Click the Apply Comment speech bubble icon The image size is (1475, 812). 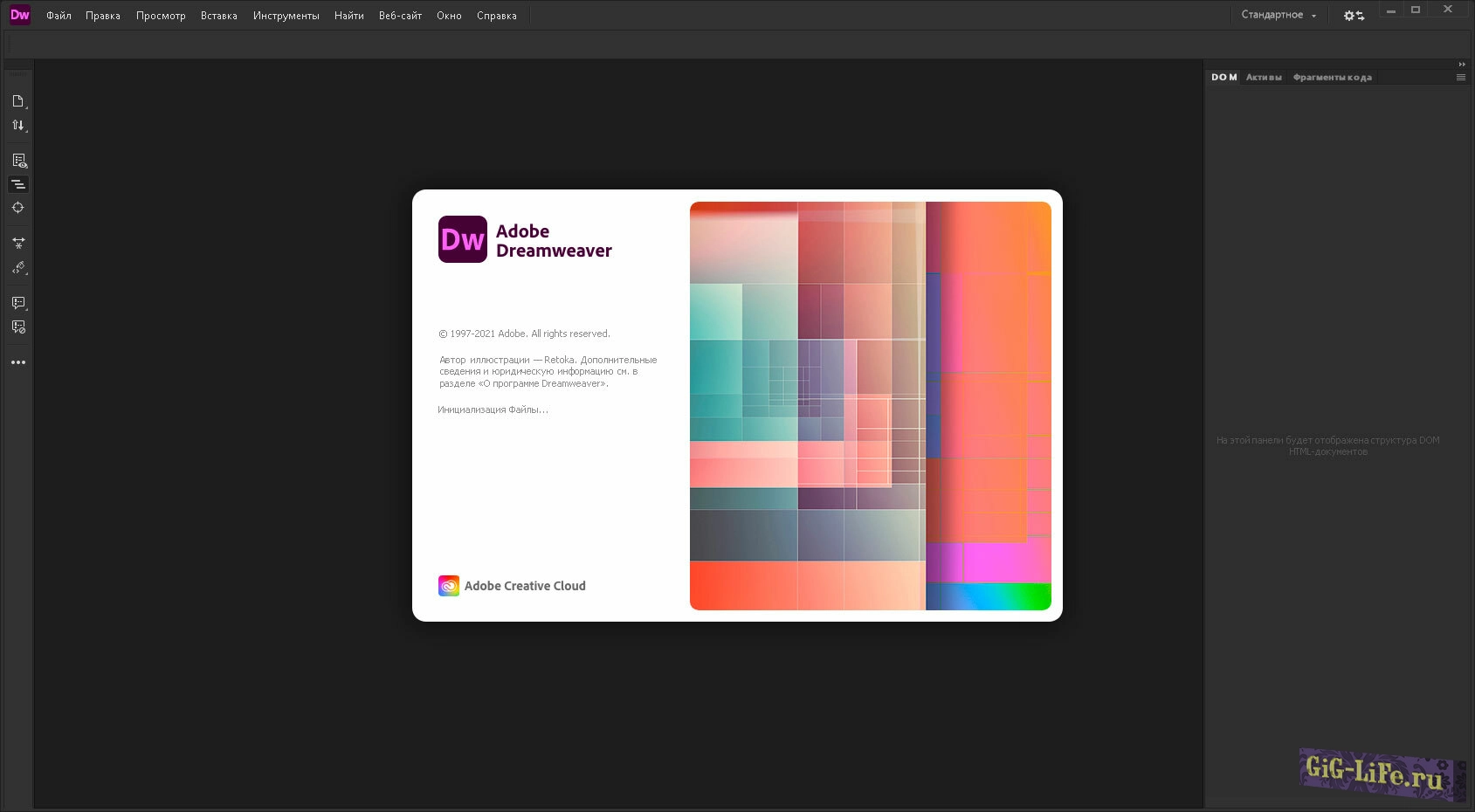[18, 303]
